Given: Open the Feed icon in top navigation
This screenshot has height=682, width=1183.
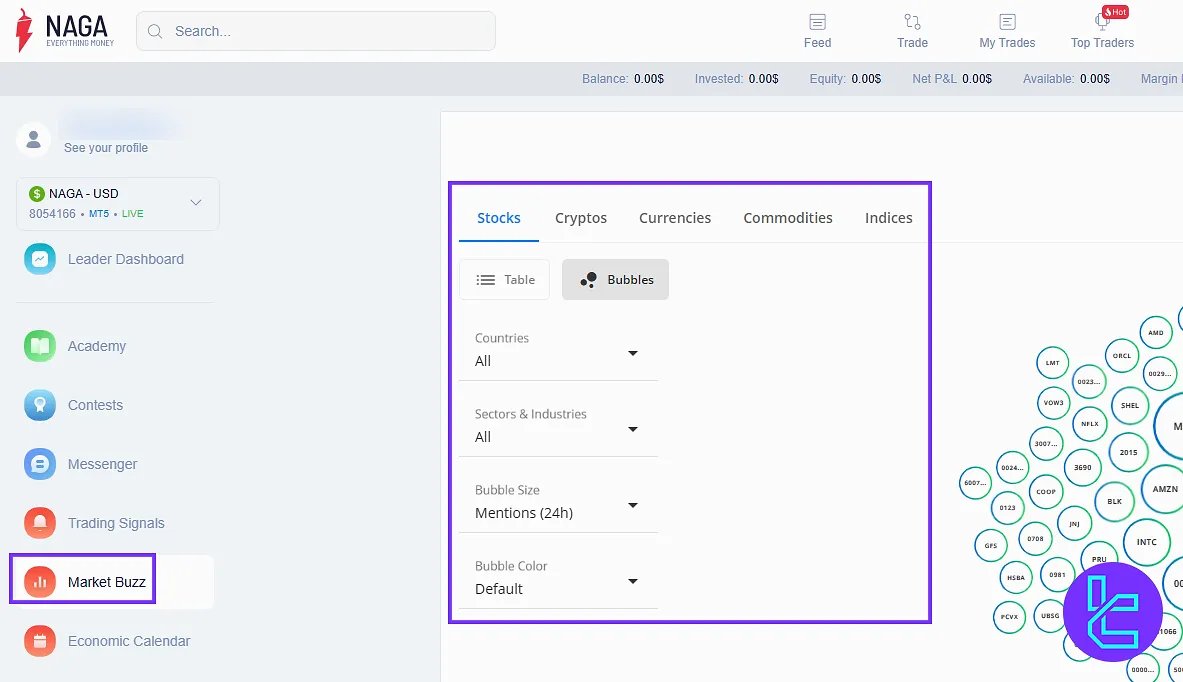Looking at the screenshot, I should click(817, 22).
